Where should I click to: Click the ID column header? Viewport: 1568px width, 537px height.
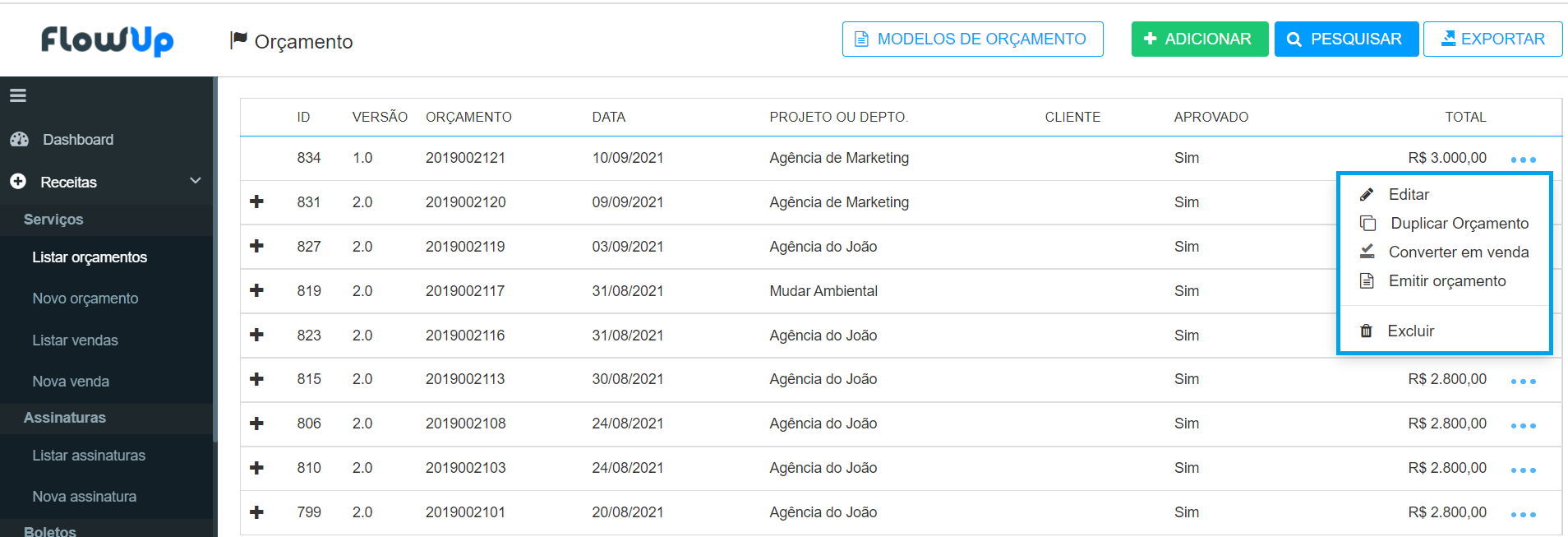coord(303,117)
